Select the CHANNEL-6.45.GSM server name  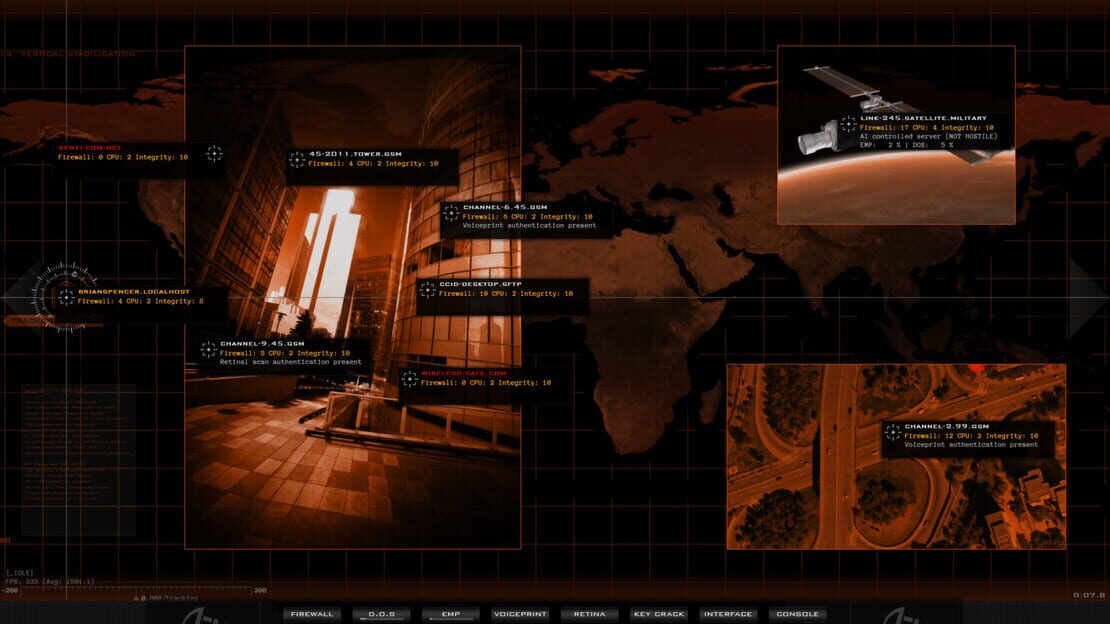(x=505, y=208)
